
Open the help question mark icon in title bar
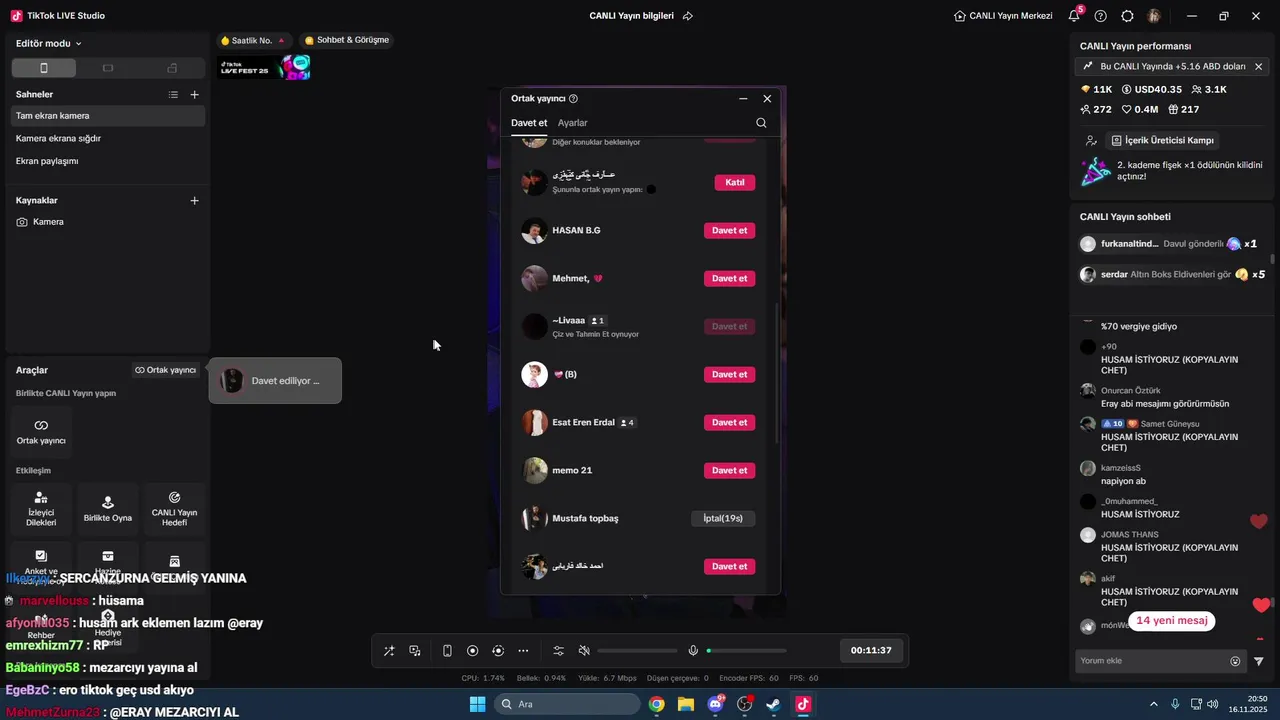pyautogui.click(x=1101, y=16)
